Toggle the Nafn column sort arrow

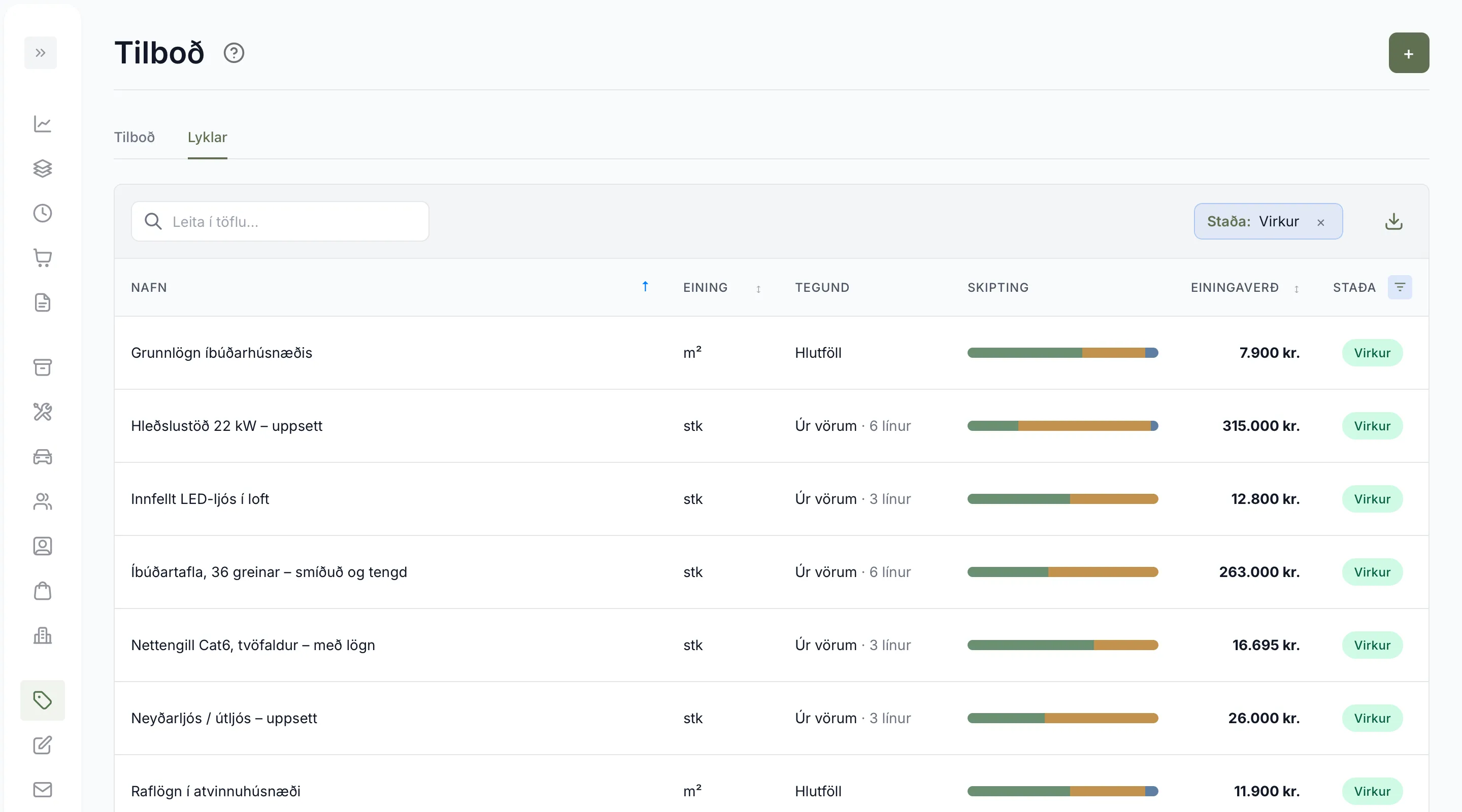(x=645, y=287)
